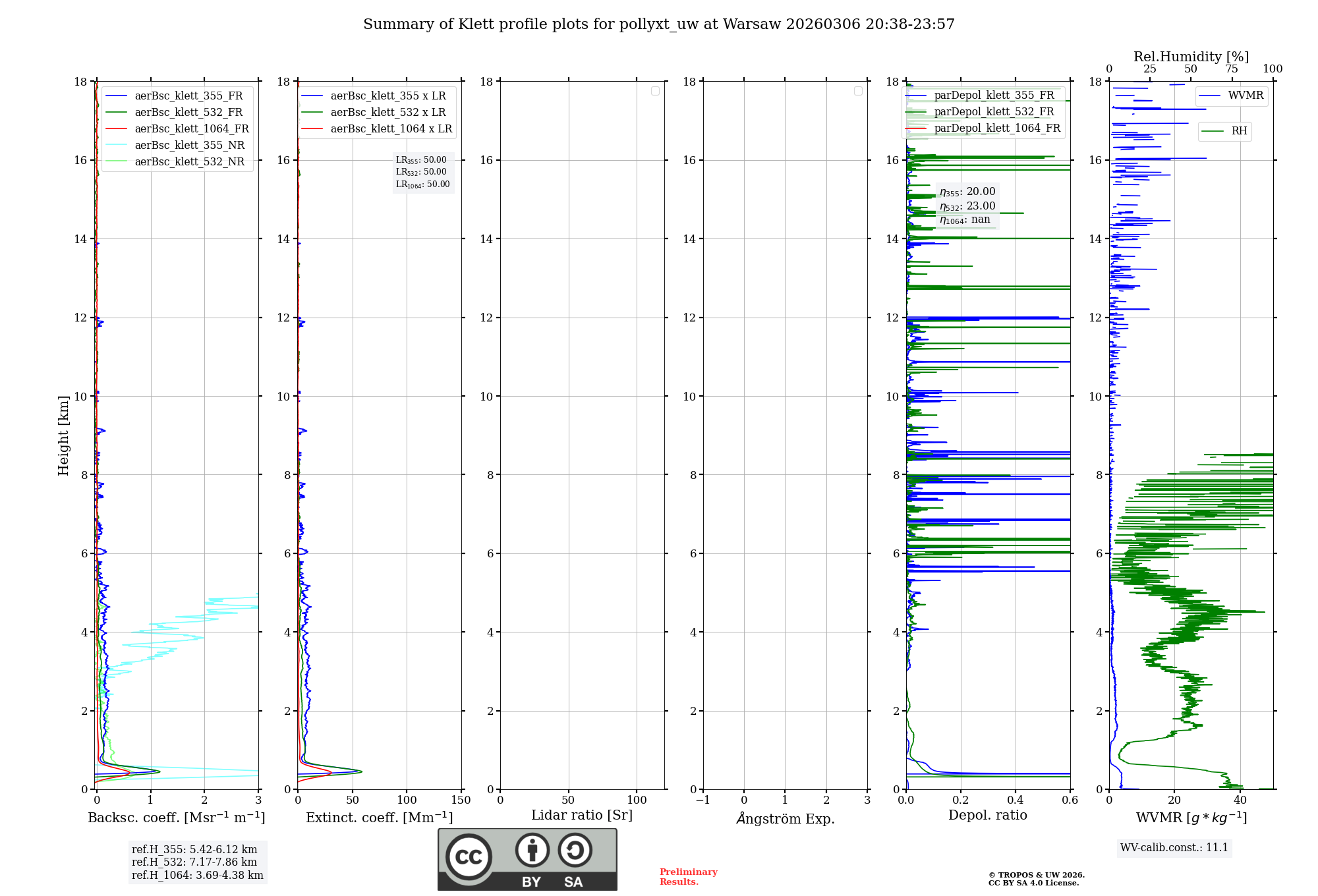Image resolution: width=1318 pixels, height=896 pixels.
Task: Click the Rel.Humidity [%] axis label
Action: coord(1190,57)
